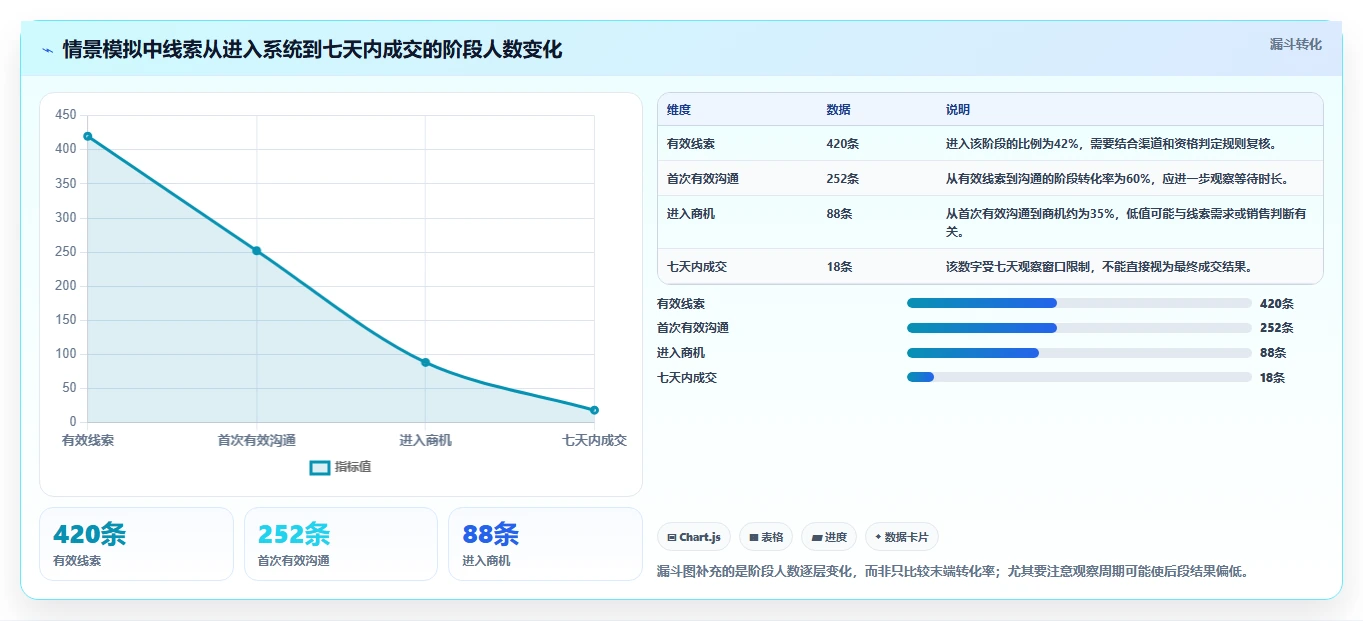Screen dimensions: 1363x621
Task: Click the 420条 value in the table
Action: click(x=843, y=144)
